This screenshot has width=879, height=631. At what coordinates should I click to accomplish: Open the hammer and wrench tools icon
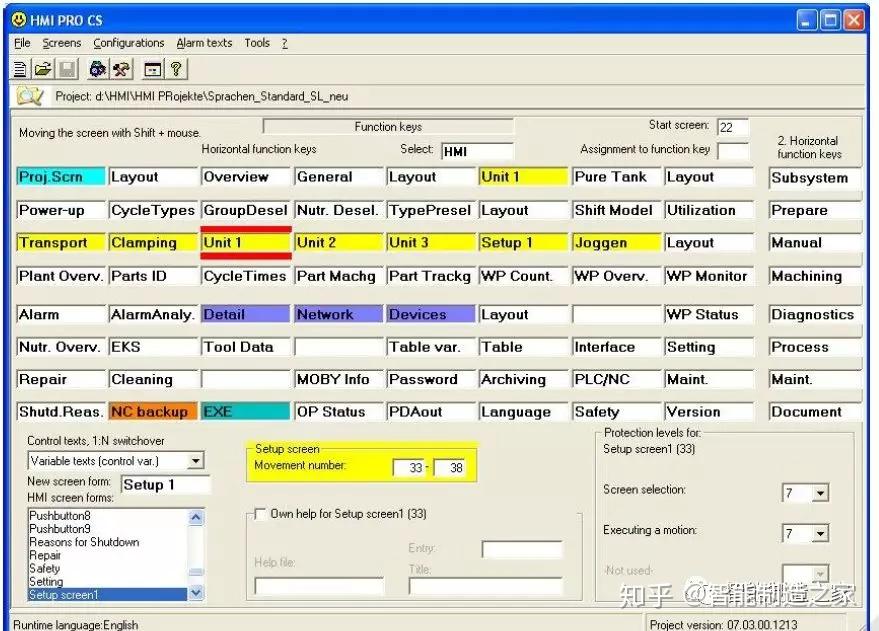(121, 69)
